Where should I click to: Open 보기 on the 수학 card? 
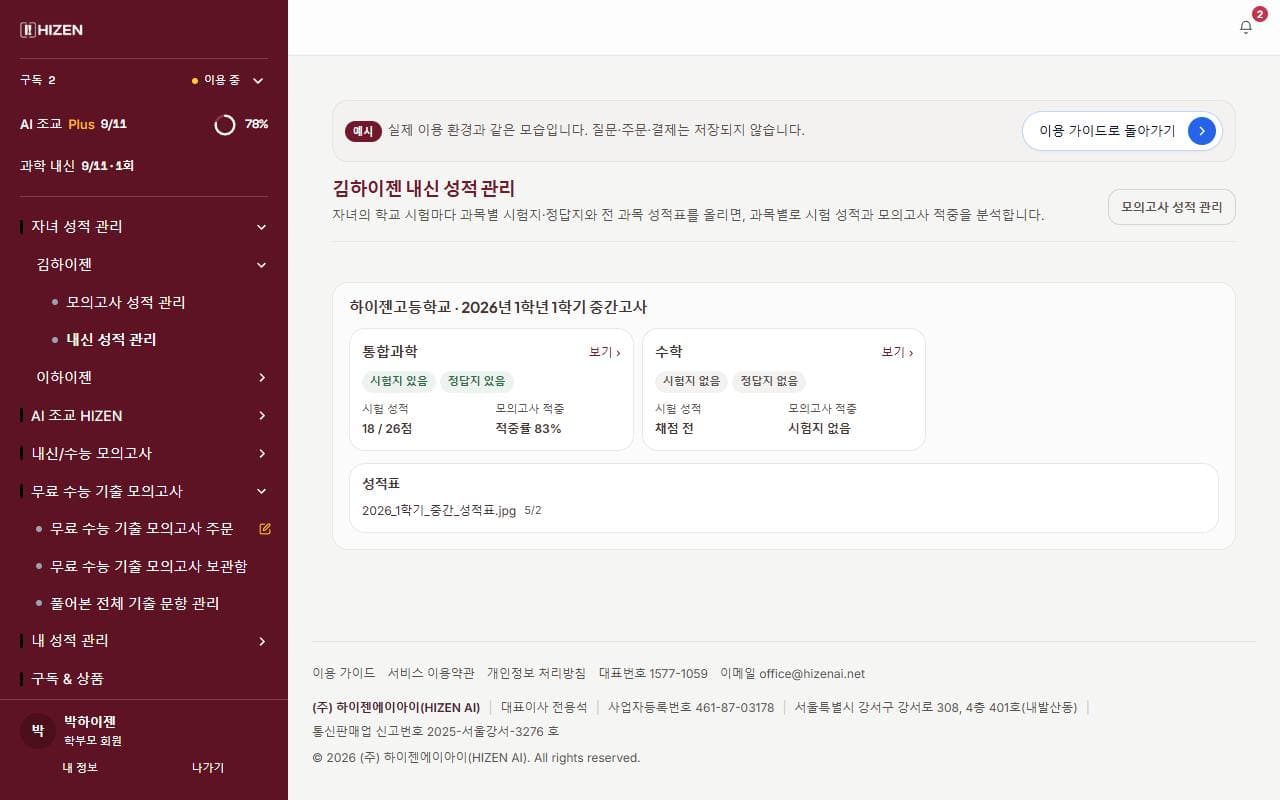pos(897,352)
